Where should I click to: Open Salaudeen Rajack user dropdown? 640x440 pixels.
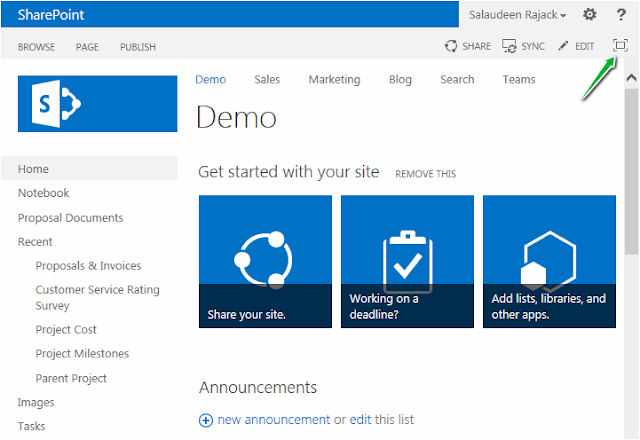coord(517,15)
